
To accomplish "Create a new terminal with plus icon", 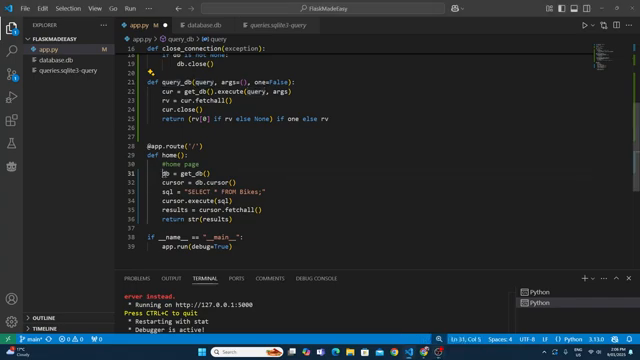I will (x=584, y=278).
